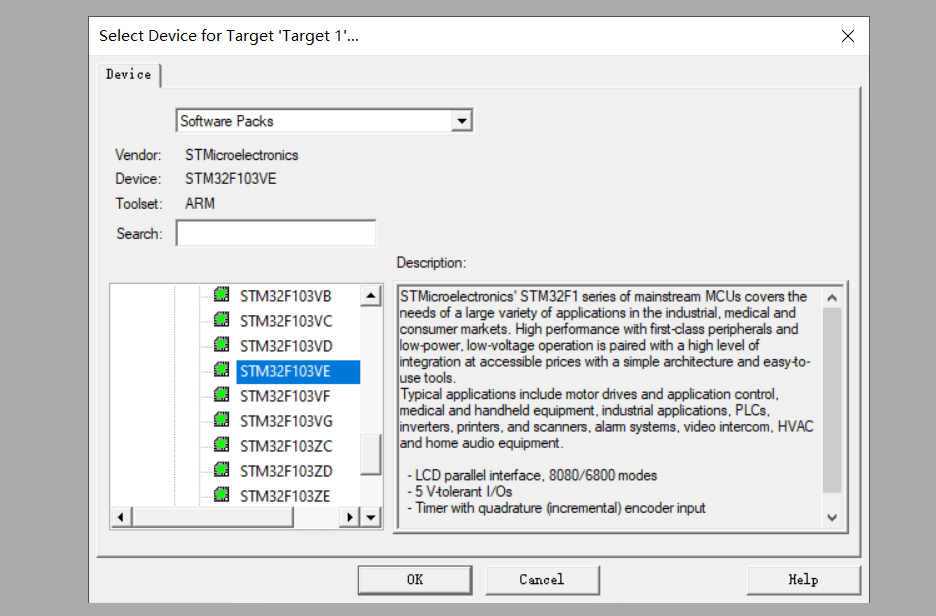Viewport: 936px width, 616px height.
Task: Click Description box scroll up arrow
Action: coord(832,298)
